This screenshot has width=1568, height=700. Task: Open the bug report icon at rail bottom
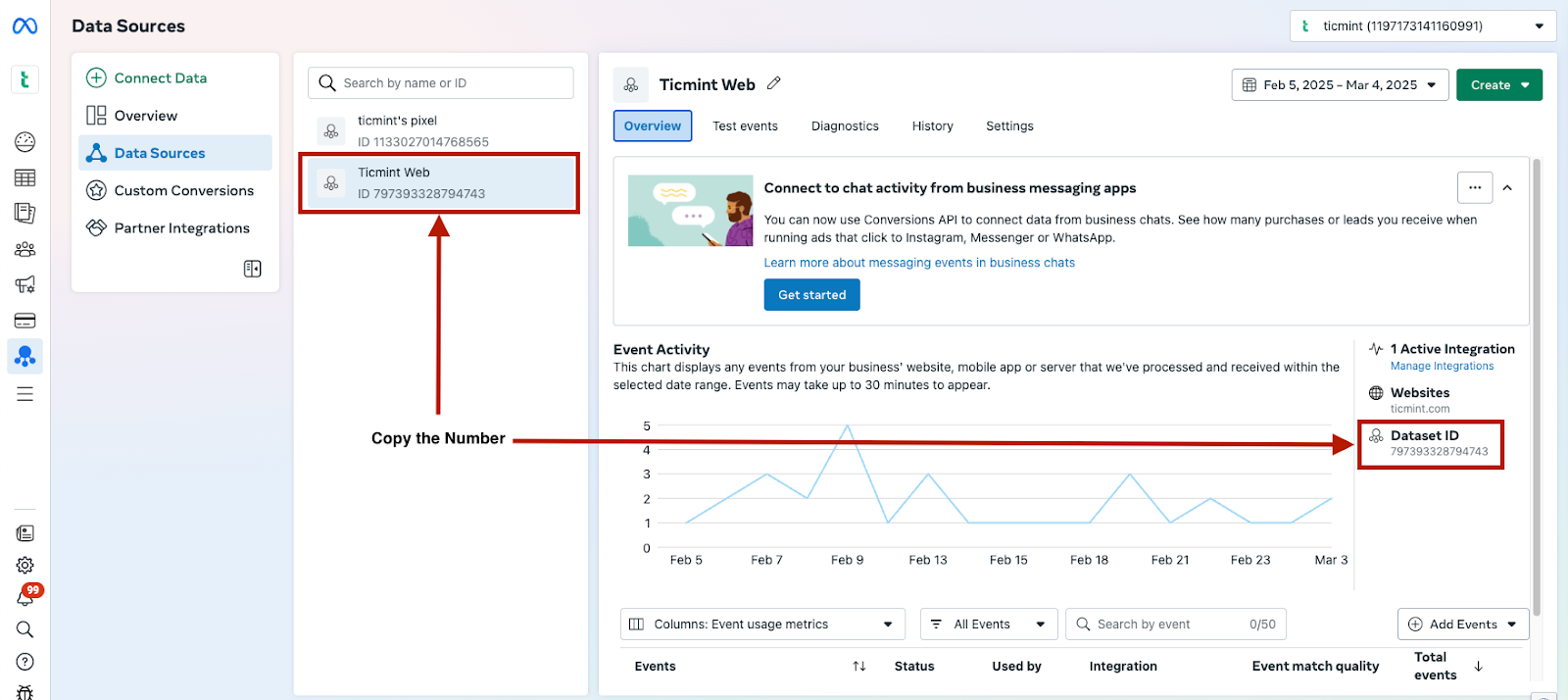click(x=24, y=692)
